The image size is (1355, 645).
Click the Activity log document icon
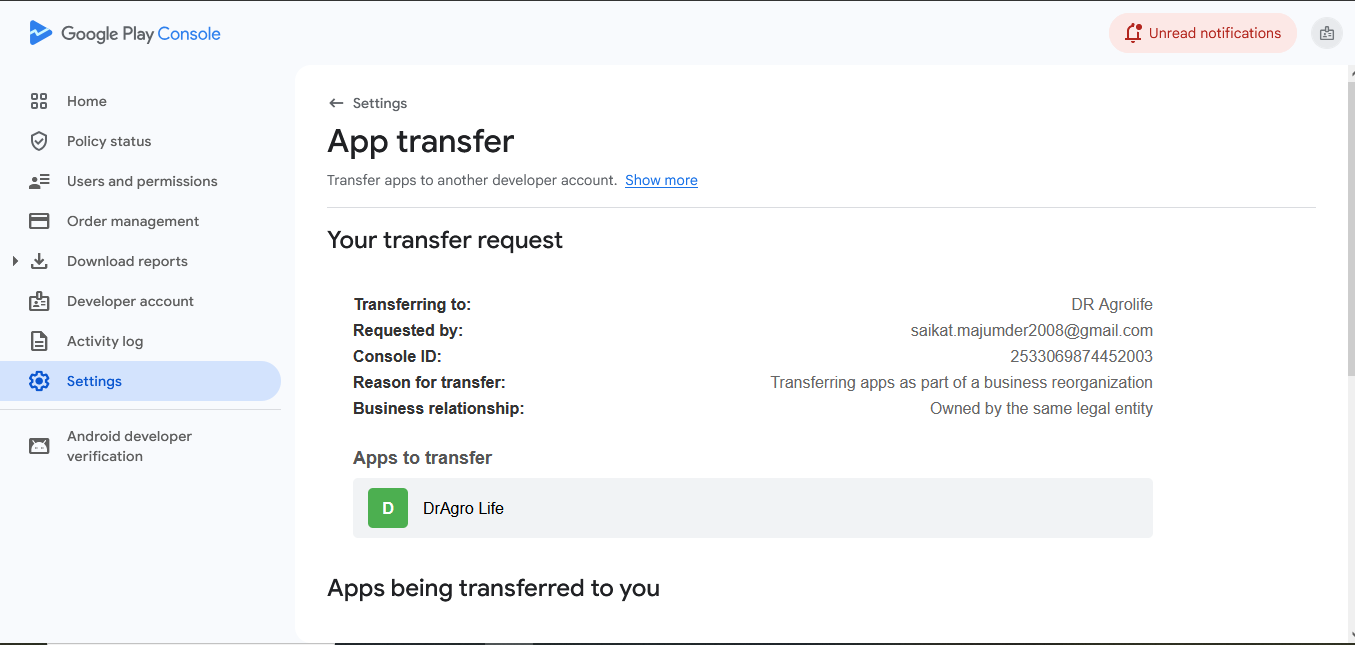pyautogui.click(x=39, y=341)
